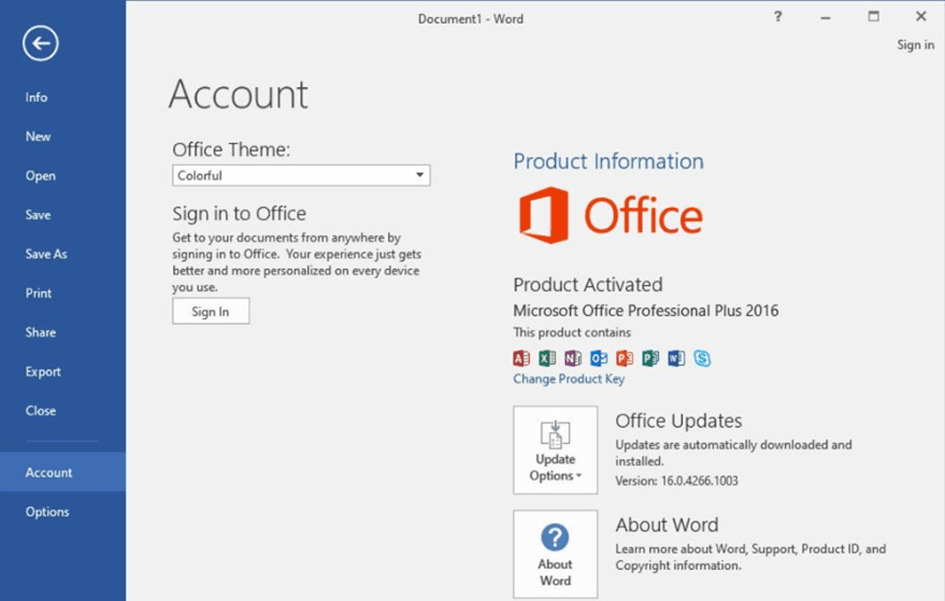Click the Outlook icon in product list

pyautogui.click(x=599, y=358)
